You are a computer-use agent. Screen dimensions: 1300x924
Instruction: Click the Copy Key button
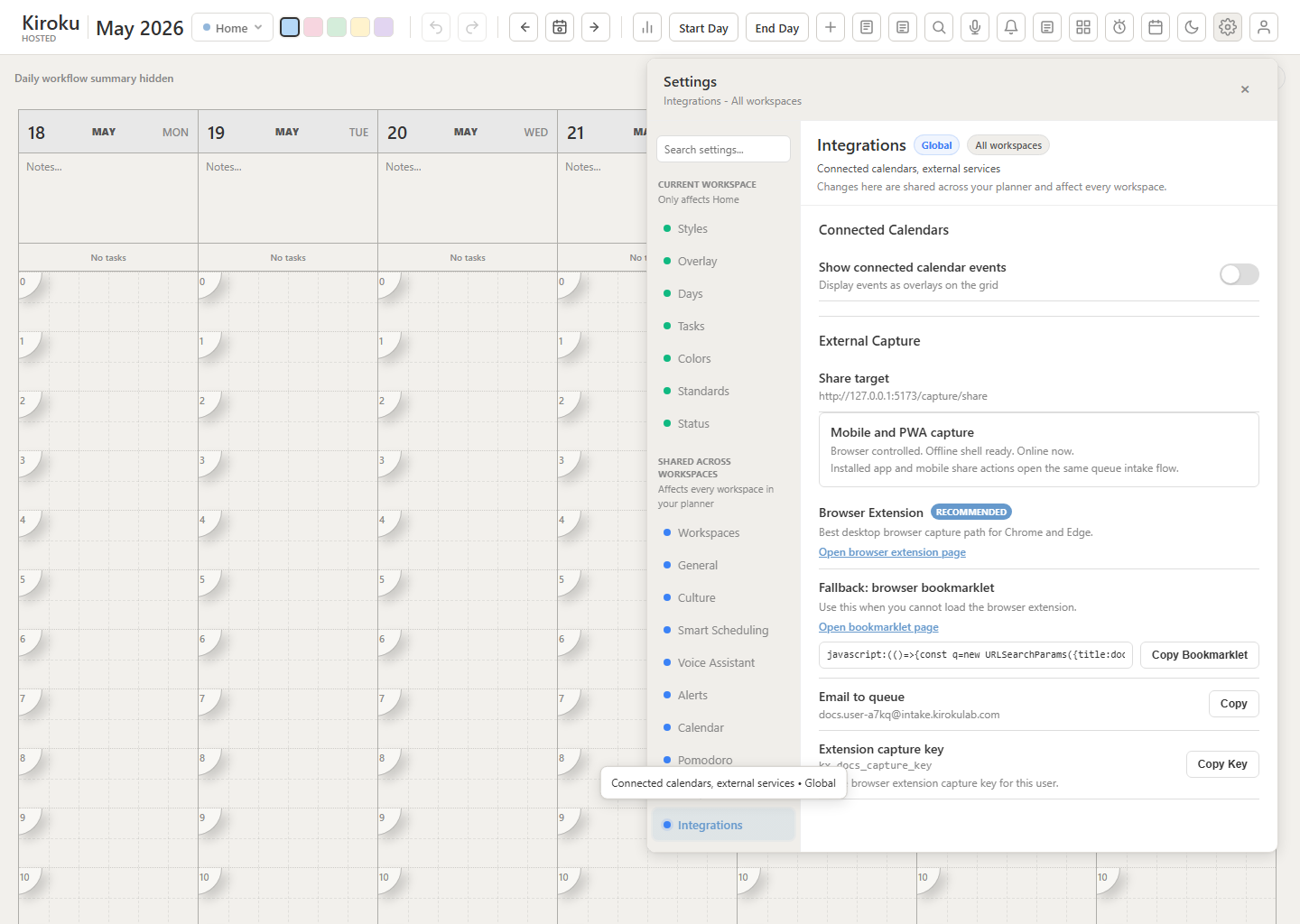1222,764
